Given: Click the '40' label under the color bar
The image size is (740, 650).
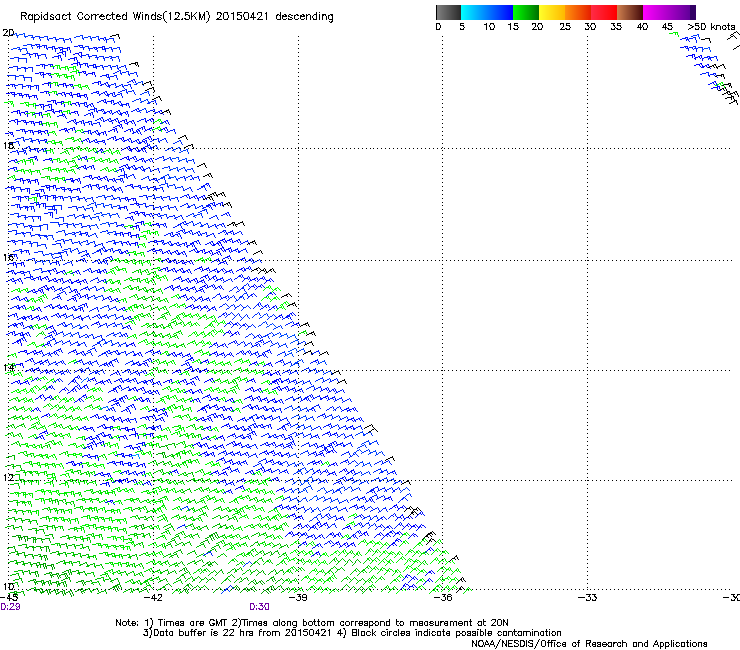Looking at the screenshot, I should pyautogui.click(x=642, y=26).
